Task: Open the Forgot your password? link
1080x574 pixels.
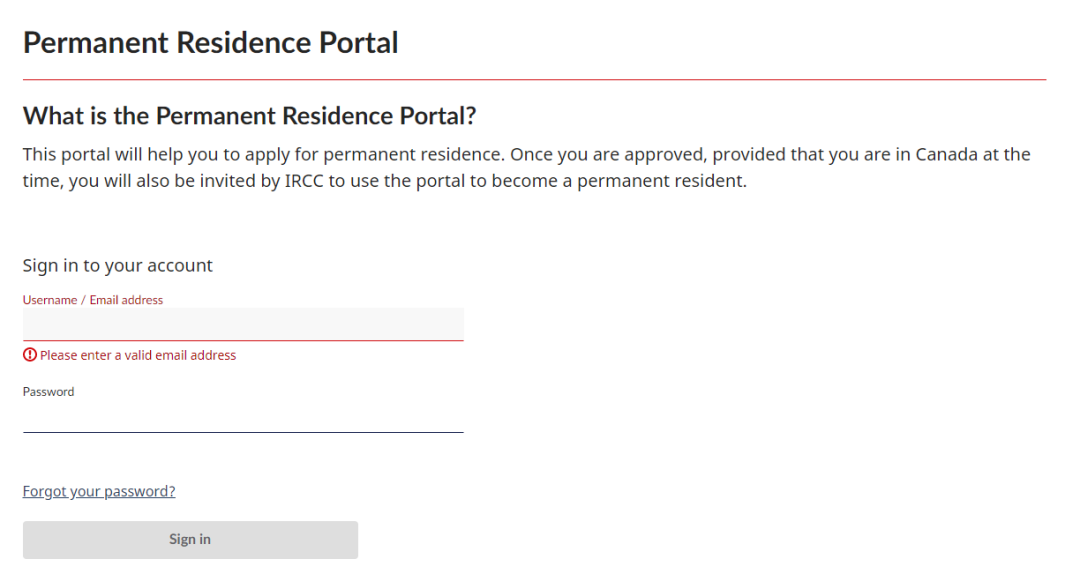Action: pos(99,491)
